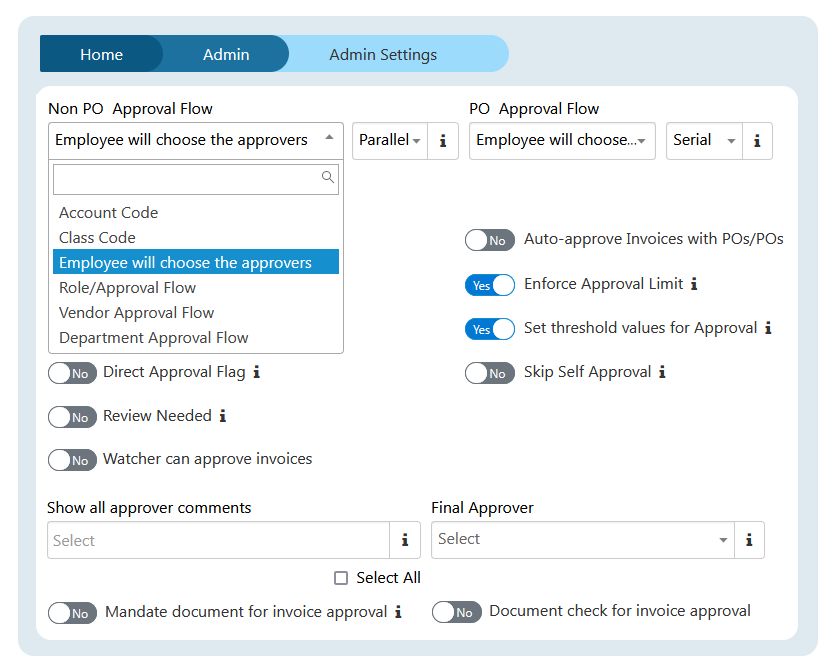Image resolution: width=840 pixels, height=670 pixels.
Task: Choose Role/Approval Flow from the list
Action: click(x=127, y=288)
